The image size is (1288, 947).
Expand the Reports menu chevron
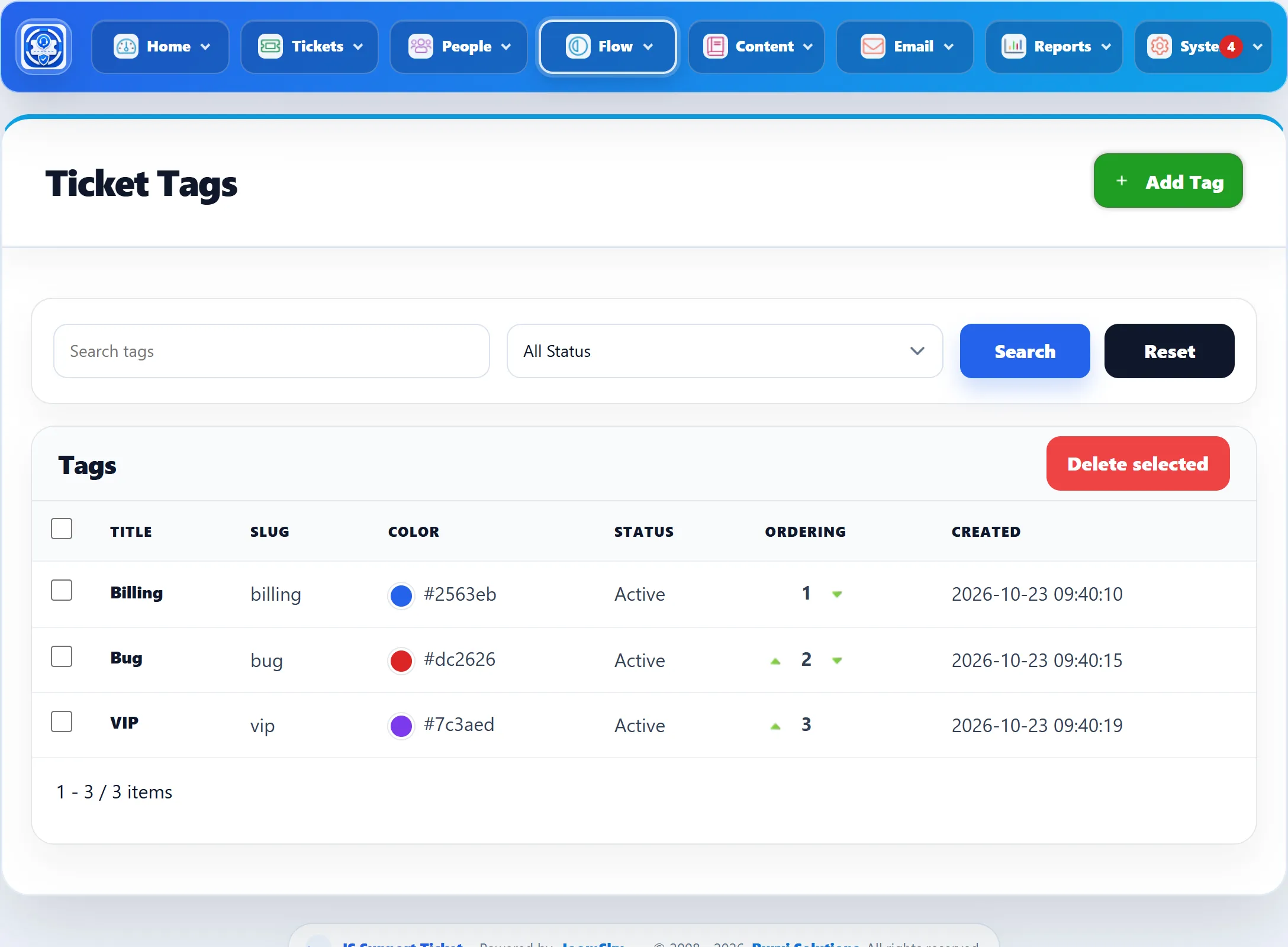pyautogui.click(x=1106, y=47)
